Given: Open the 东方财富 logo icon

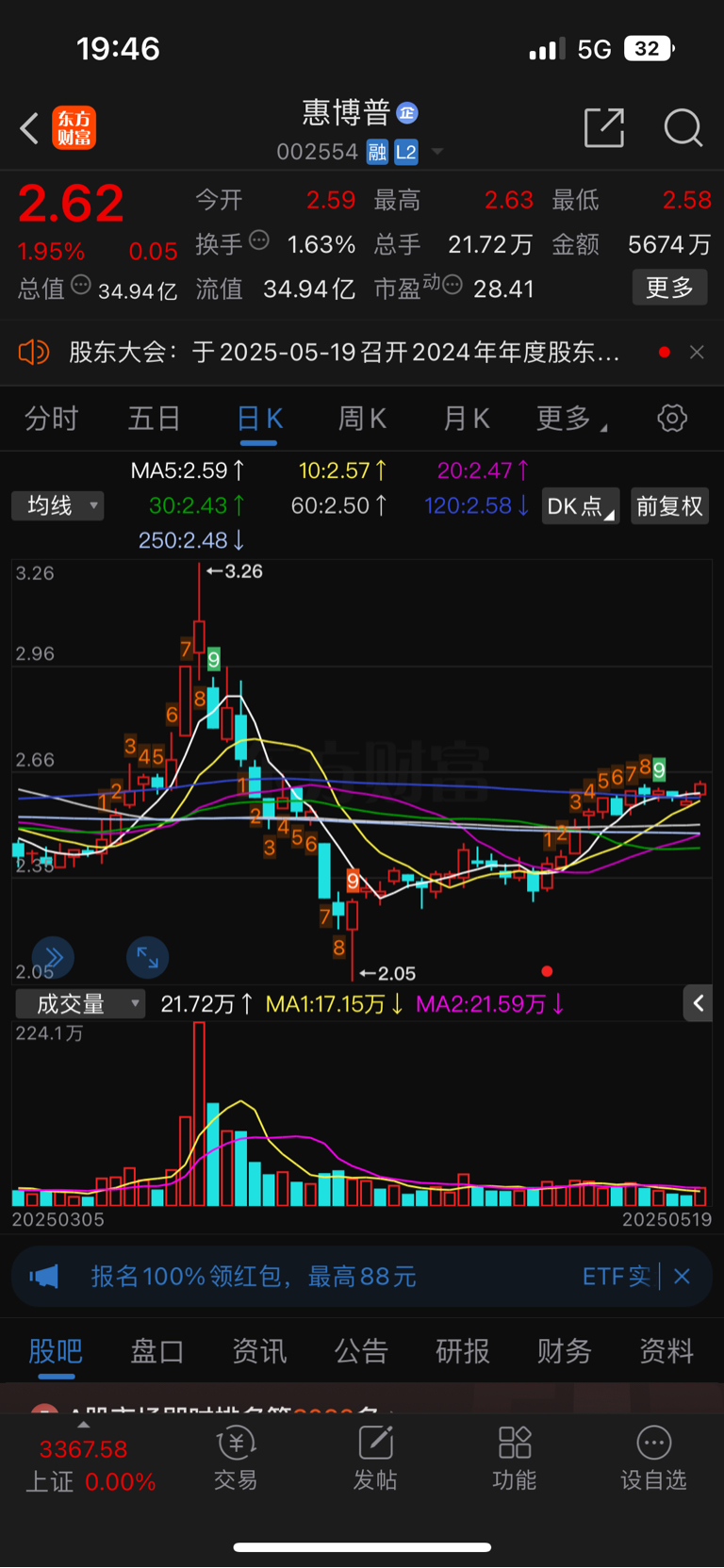Looking at the screenshot, I should click(x=74, y=128).
